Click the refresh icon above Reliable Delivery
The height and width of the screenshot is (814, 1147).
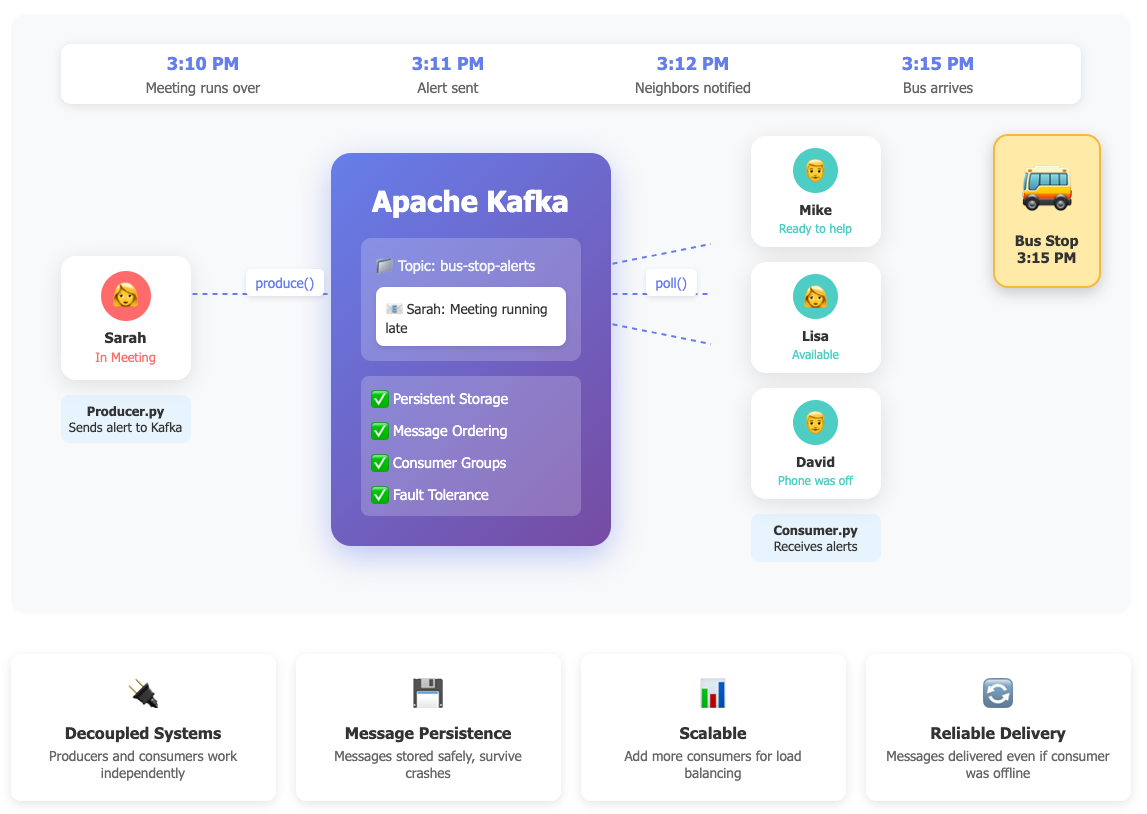998,693
